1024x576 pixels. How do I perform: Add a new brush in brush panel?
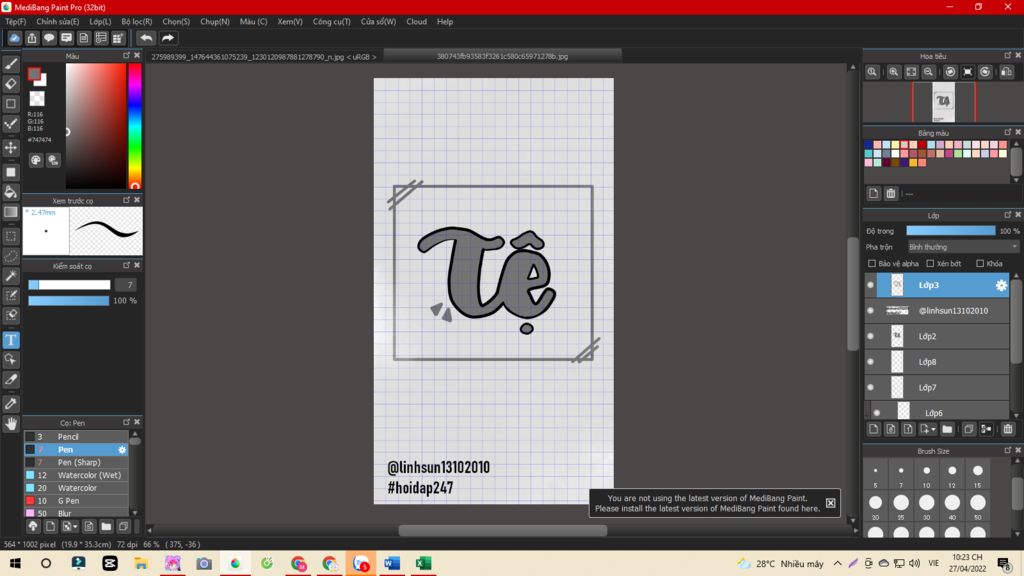(x=50, y=526)
